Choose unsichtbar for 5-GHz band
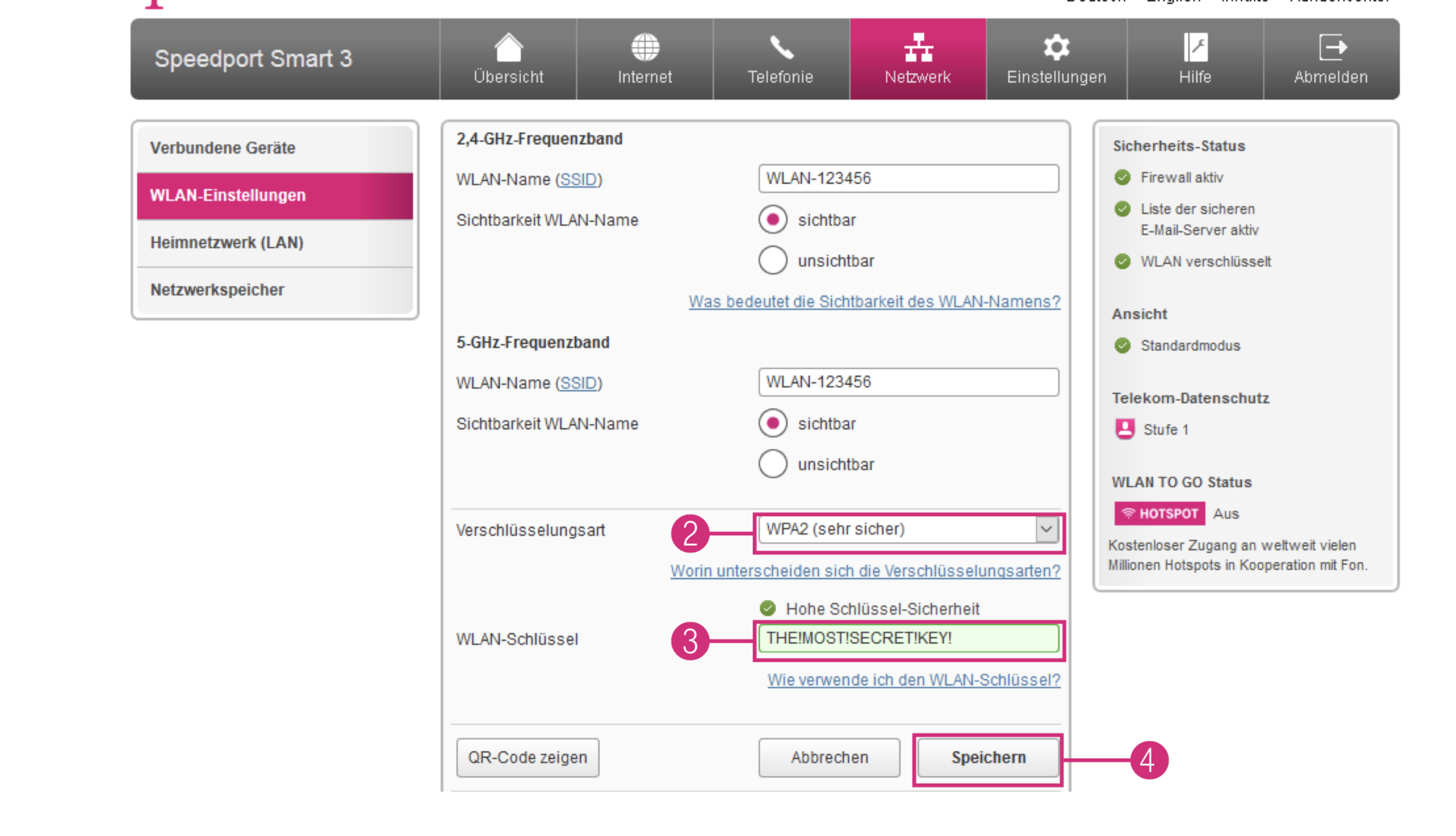 [x=773, y=464]
